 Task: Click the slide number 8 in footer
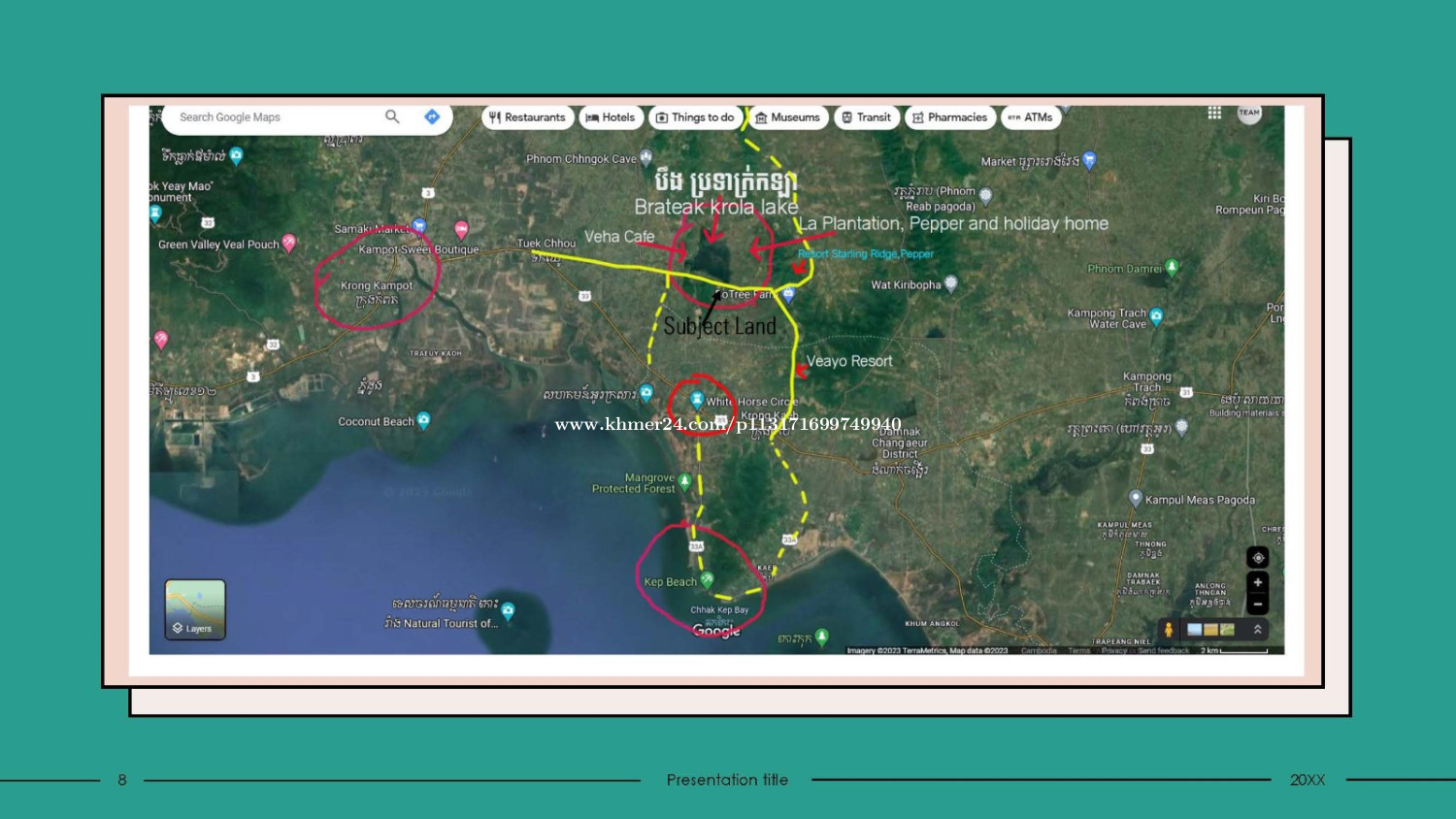pos(122,780)
